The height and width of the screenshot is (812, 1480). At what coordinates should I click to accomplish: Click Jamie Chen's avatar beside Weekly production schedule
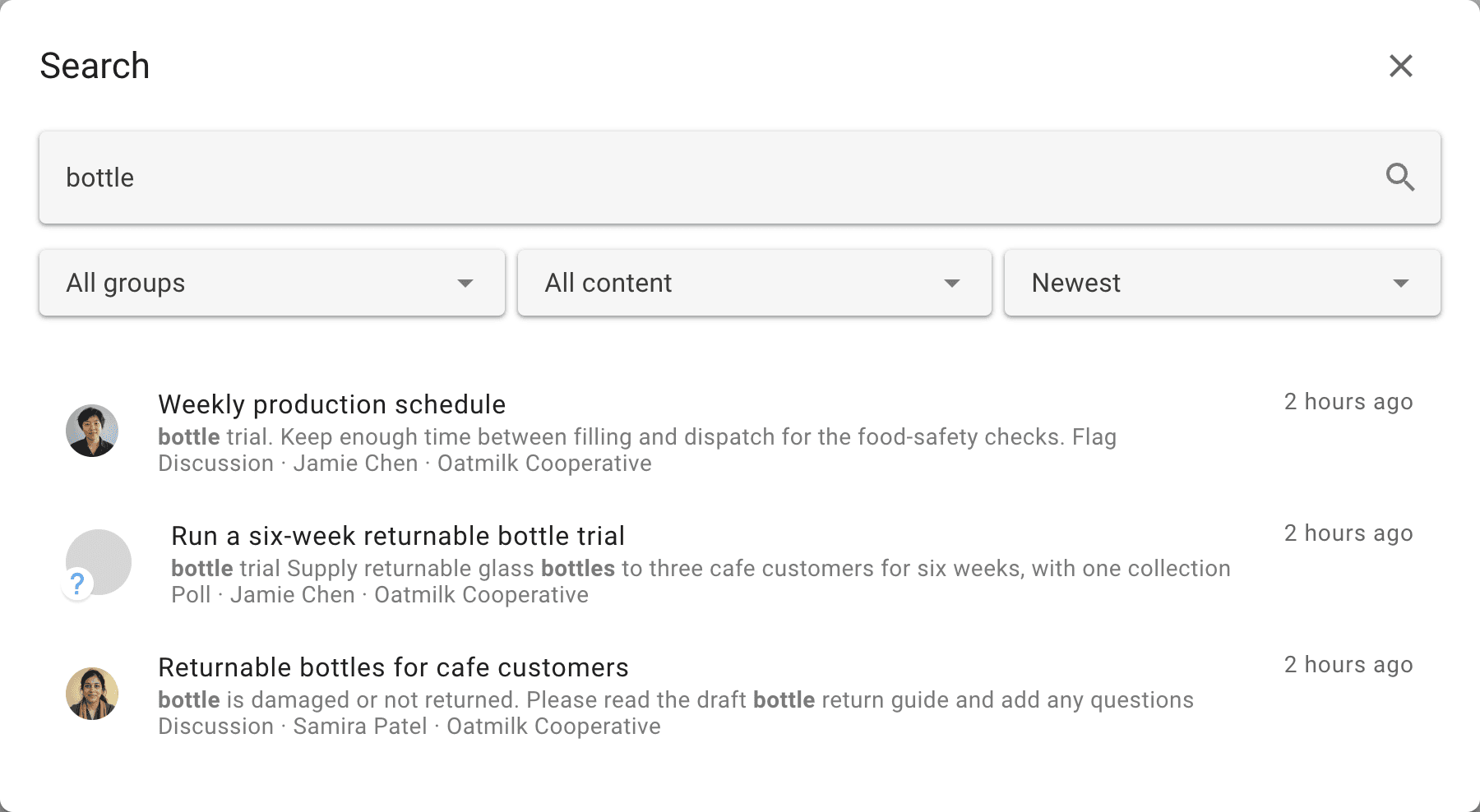(92, 431)
